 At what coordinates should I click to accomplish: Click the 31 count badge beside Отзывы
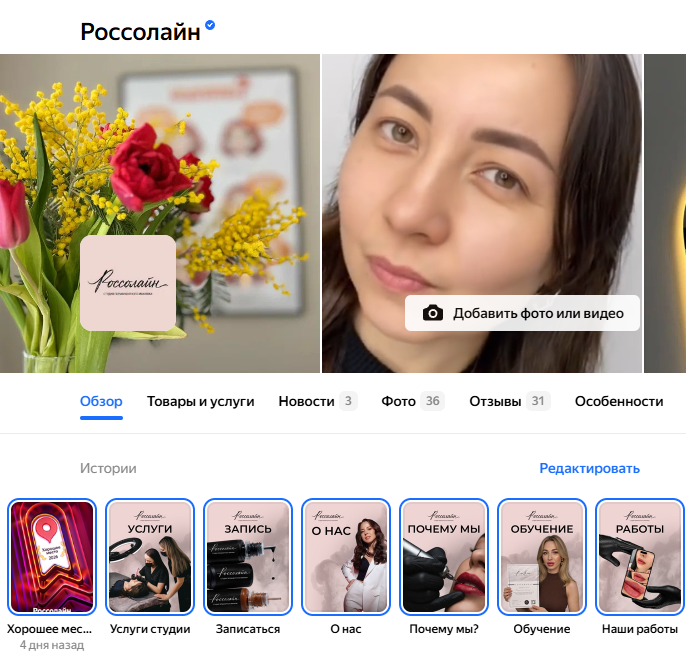tap(538, 401)
